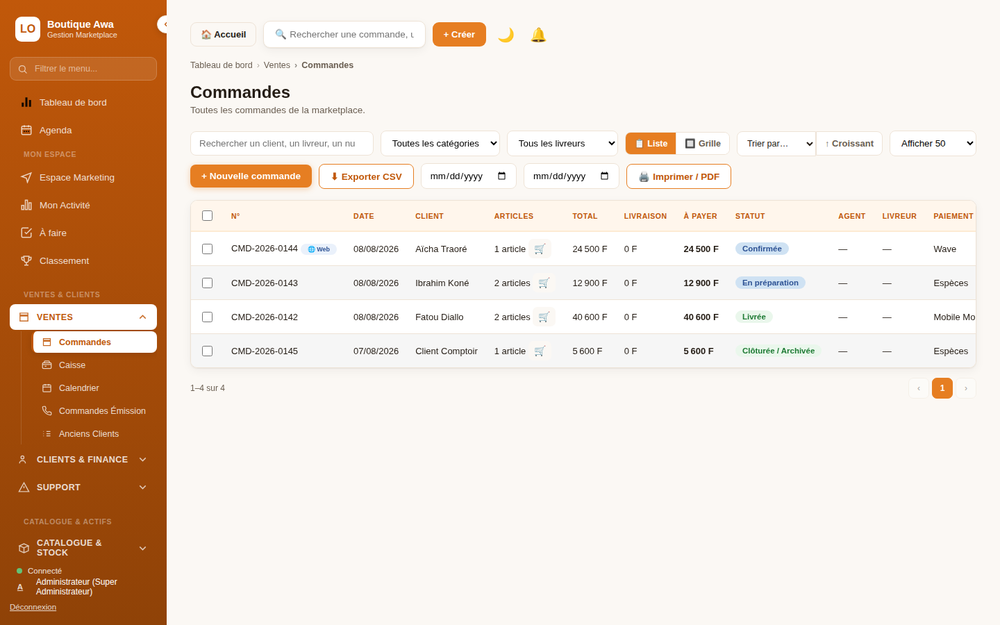Screen dimensions: 1000x625
Task: Click Imprimer / PDF button
Action: (x=679, y=177)
